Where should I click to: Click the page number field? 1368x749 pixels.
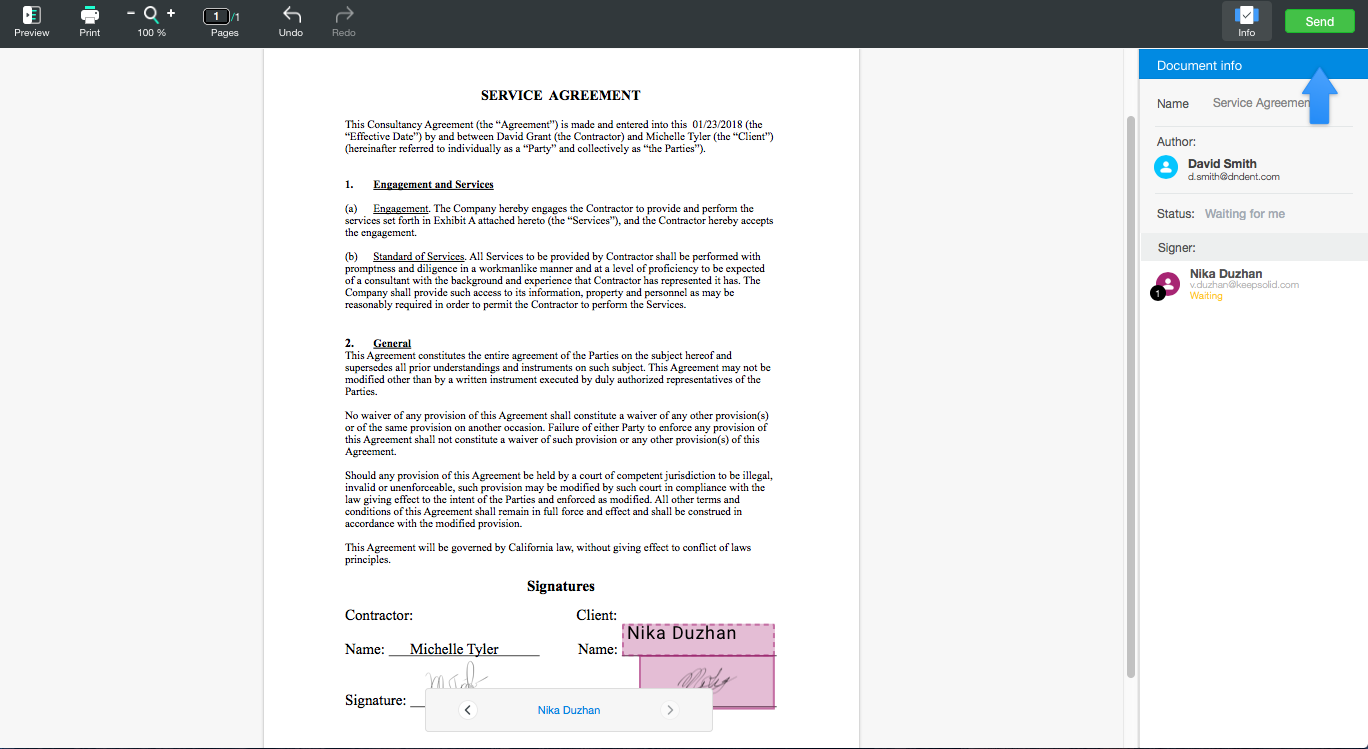point(216,16)
